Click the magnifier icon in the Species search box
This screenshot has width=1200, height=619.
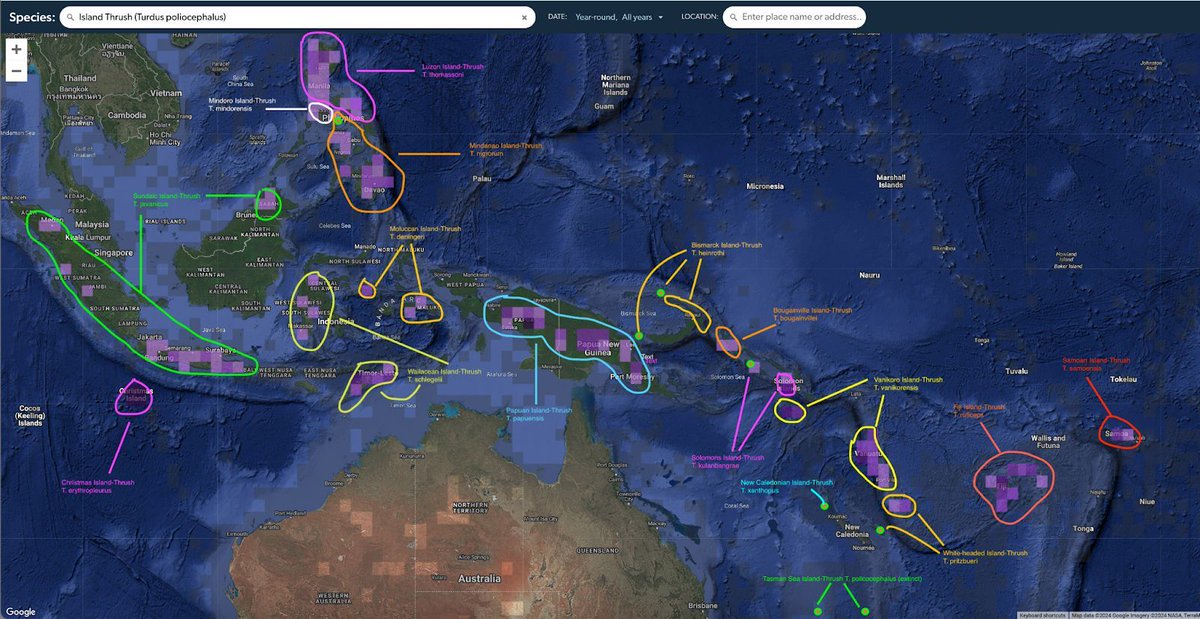[x=69, y=17]
